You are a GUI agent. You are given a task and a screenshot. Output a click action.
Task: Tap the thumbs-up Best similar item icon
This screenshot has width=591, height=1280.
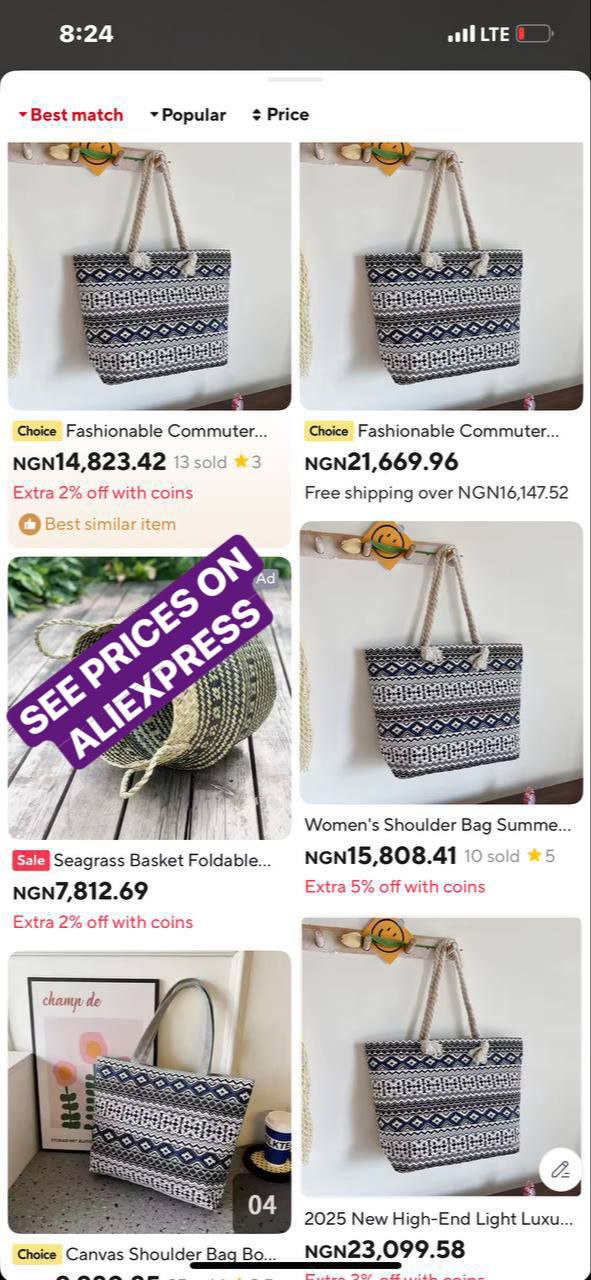30,524
